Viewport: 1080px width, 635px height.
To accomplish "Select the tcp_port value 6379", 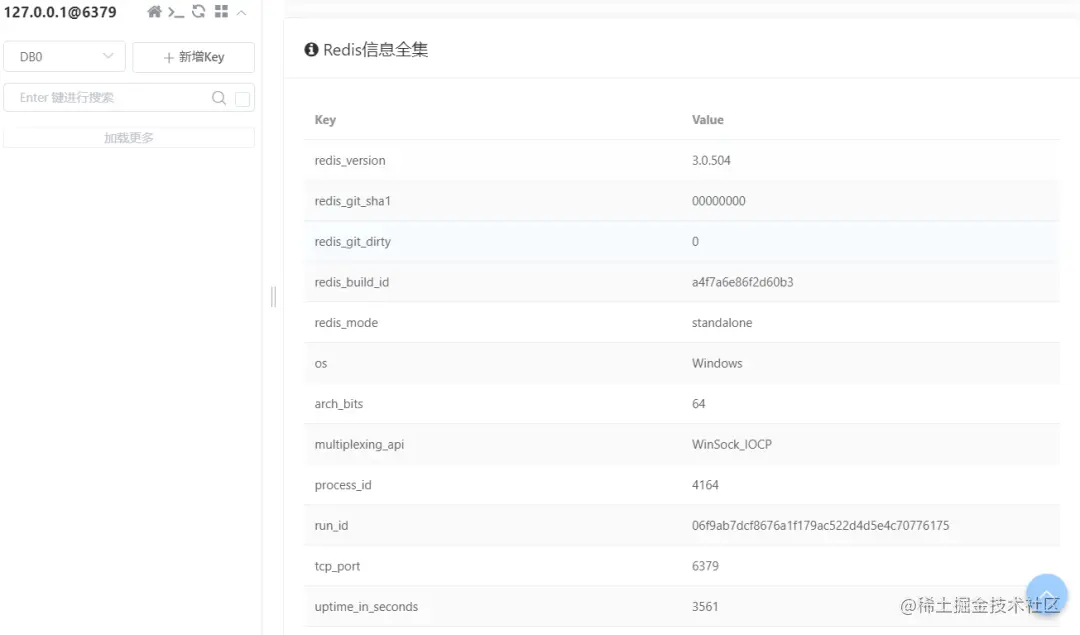I will point(705,567).
